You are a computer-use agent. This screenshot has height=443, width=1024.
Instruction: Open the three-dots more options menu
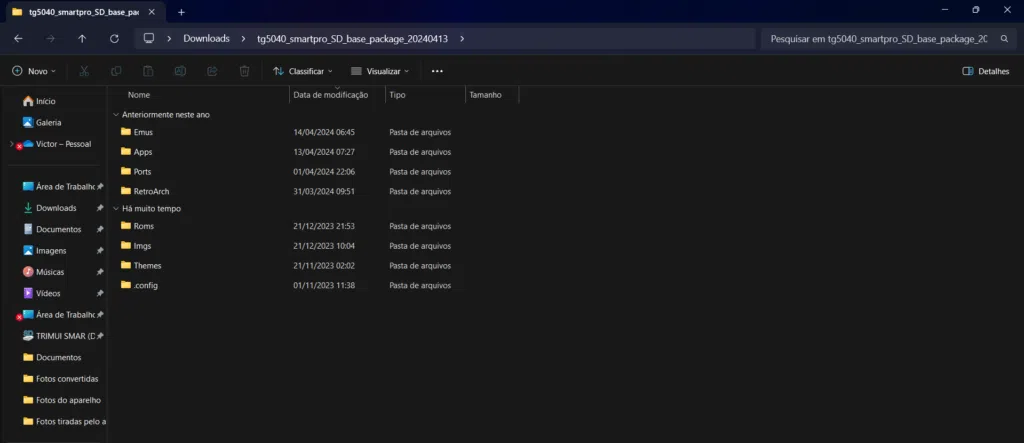[437, 72]
